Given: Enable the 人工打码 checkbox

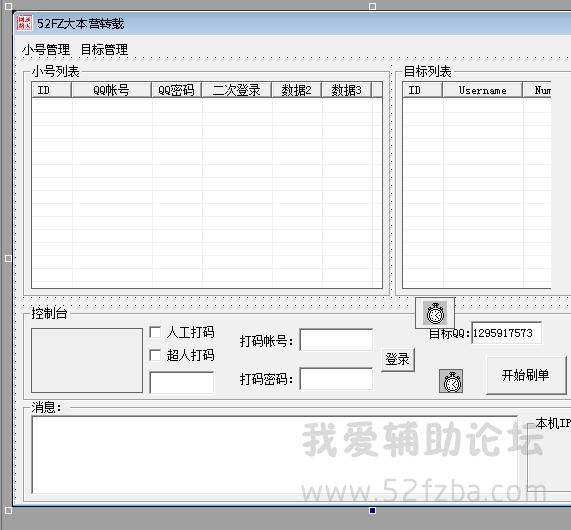Looking at the screenshot, I should click(x=155, y=332).
